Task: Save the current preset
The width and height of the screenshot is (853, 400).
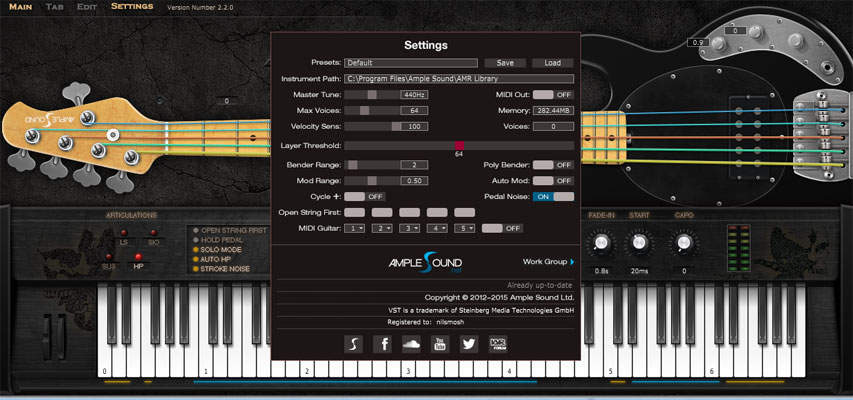Action: click(505, 63)
